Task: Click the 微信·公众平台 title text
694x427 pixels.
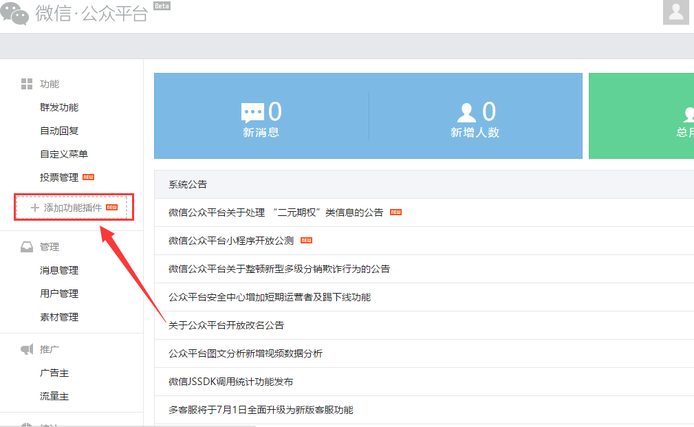Action: pos(92,13)
